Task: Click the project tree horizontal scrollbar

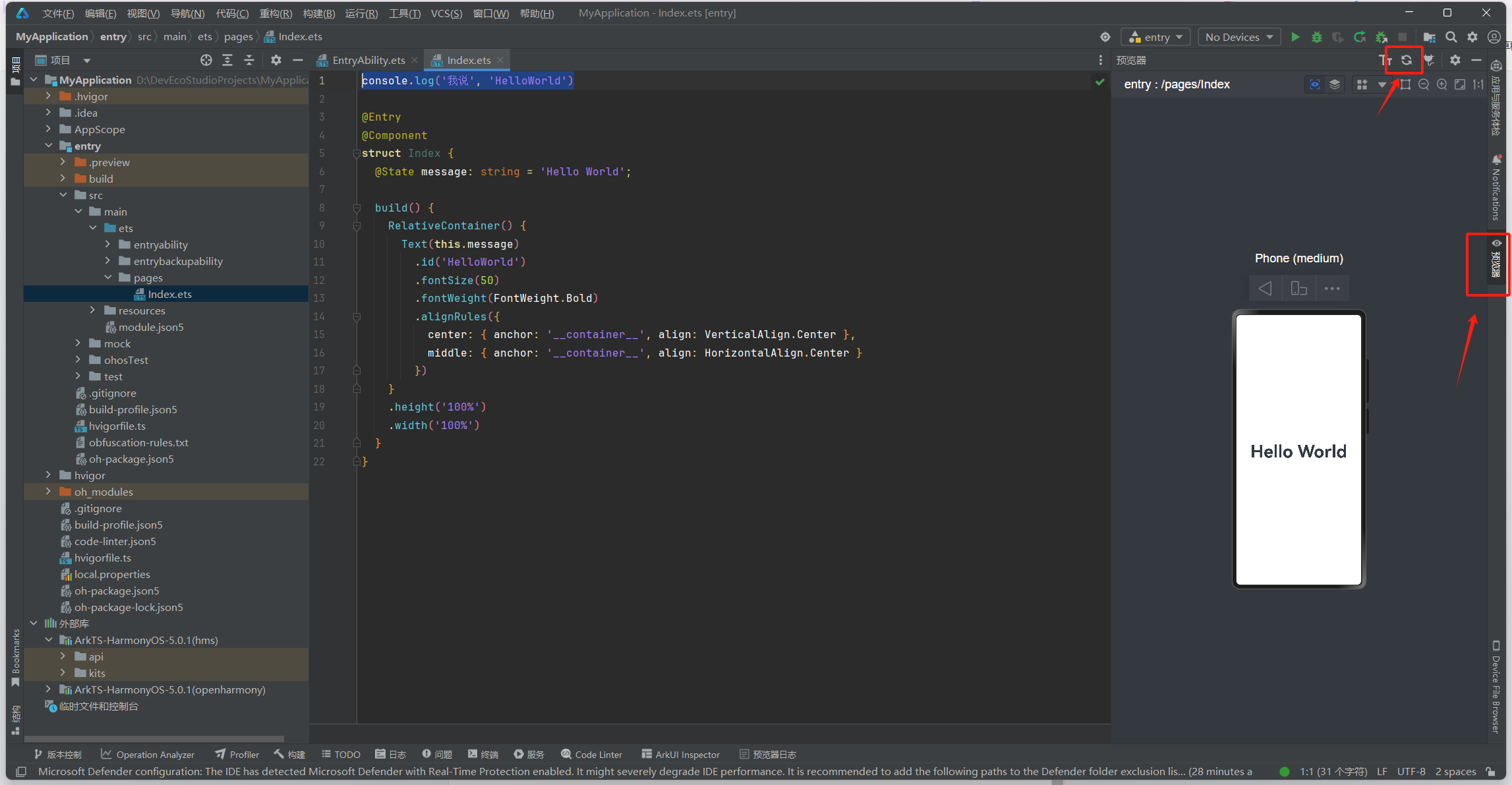Action: coord(154,738)
